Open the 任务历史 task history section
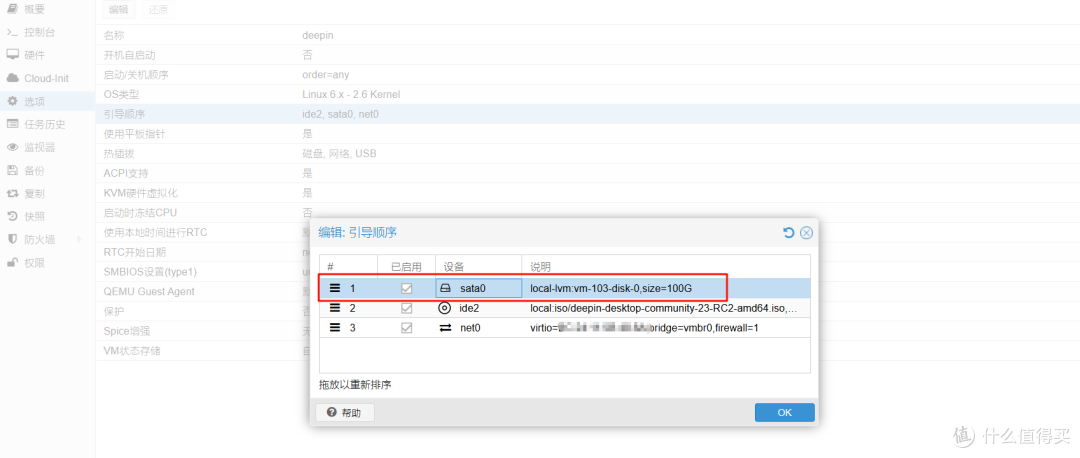The width and height of the screenshot is (1080, 458). pos(48,125)
